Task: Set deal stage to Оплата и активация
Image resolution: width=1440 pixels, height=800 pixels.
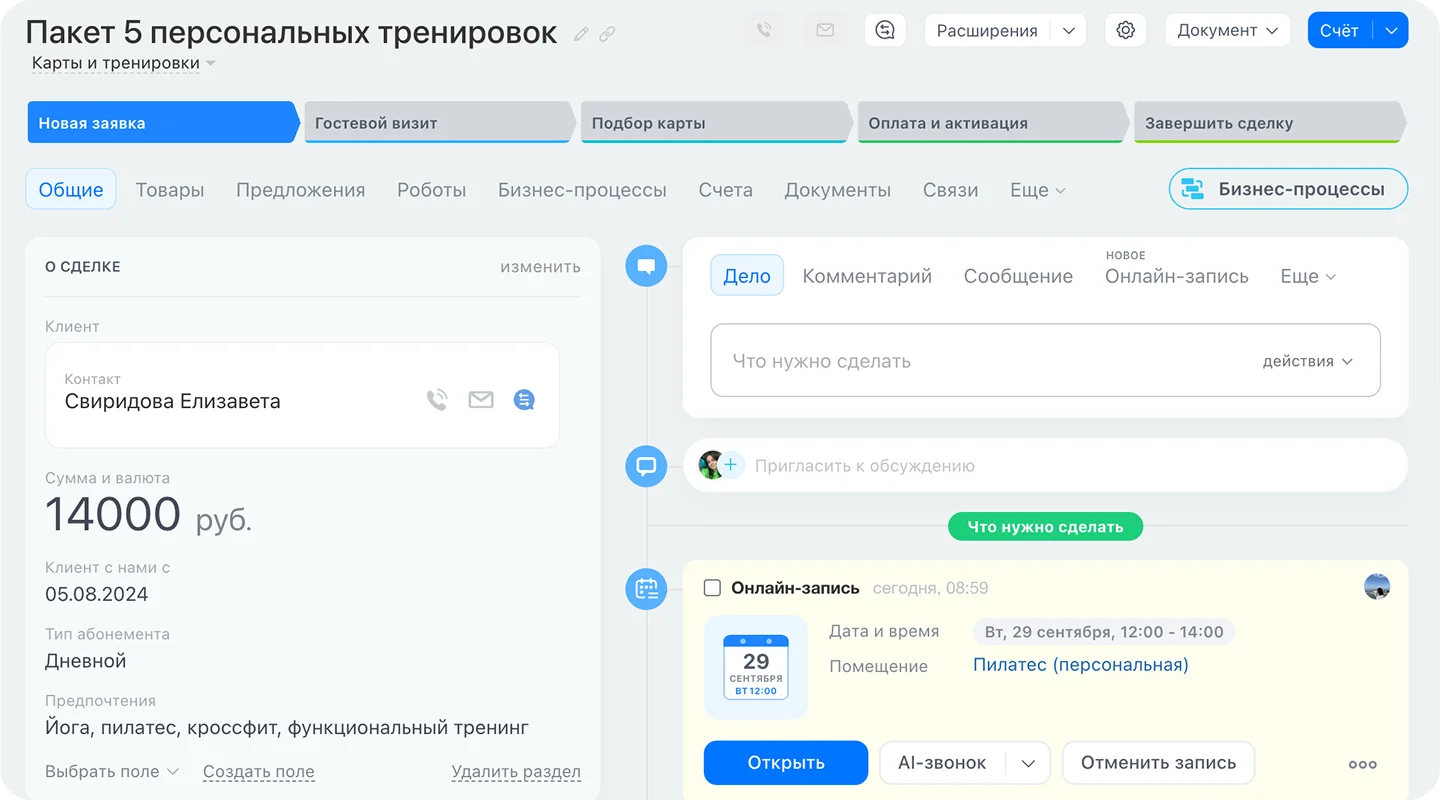Action: 993,122
